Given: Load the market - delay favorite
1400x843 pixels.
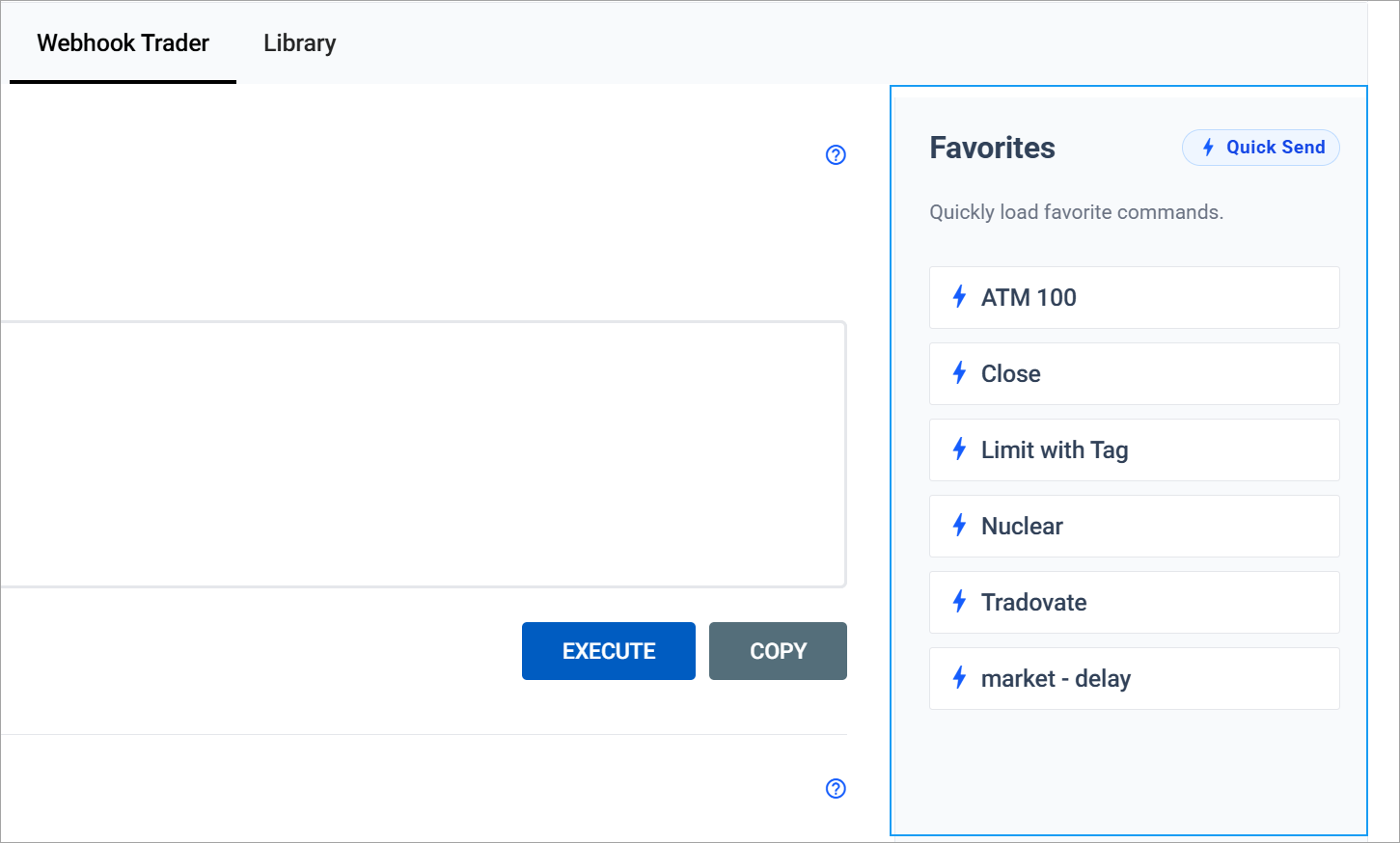Looking at the screenshot, I should 1135,678.
